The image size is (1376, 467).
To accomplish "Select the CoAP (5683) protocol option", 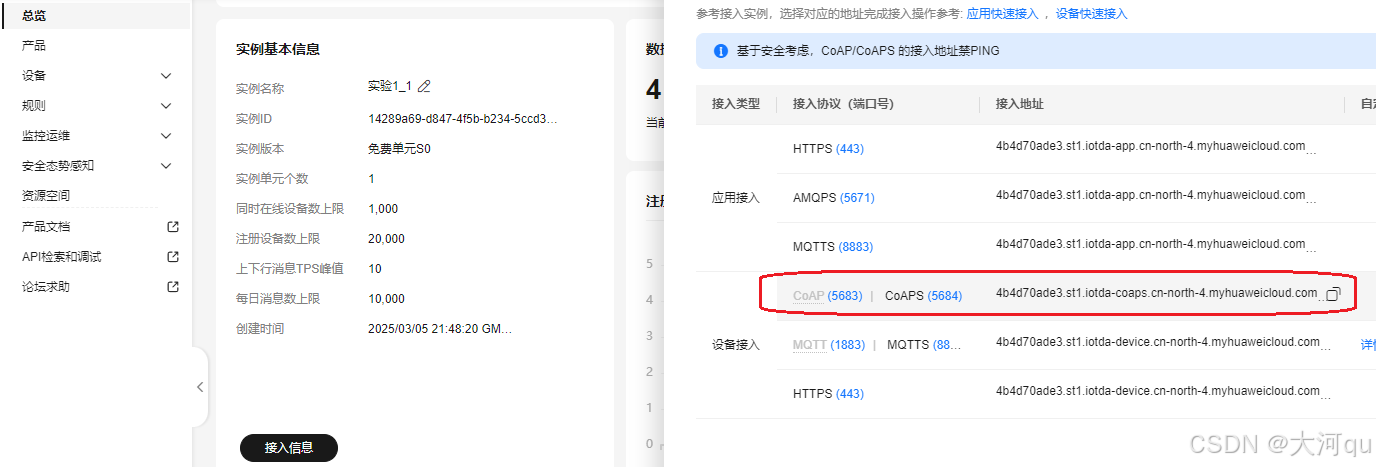I will [x=827, y=296].
